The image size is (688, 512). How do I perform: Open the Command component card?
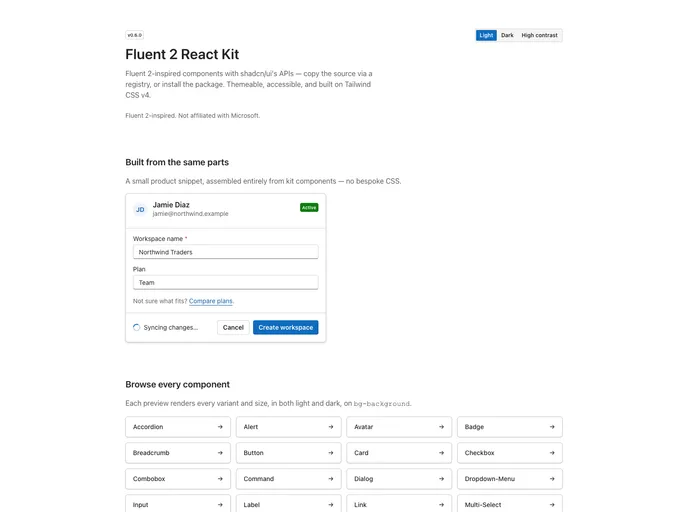[288, 479]
